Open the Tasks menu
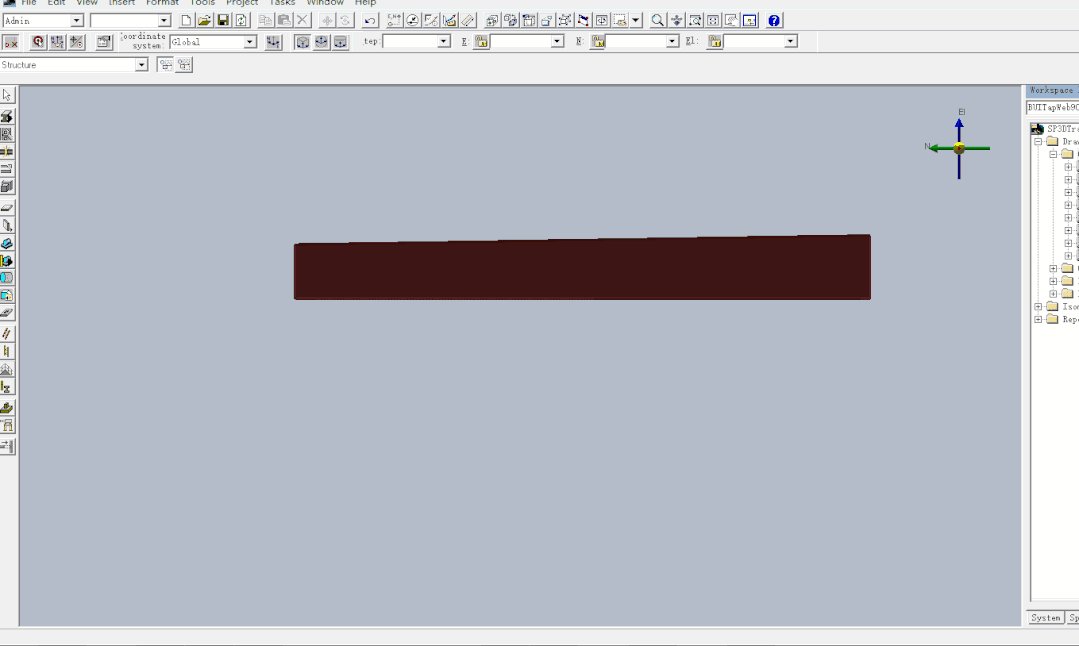This screenshot has width=1079, height=646. [282, 3]
